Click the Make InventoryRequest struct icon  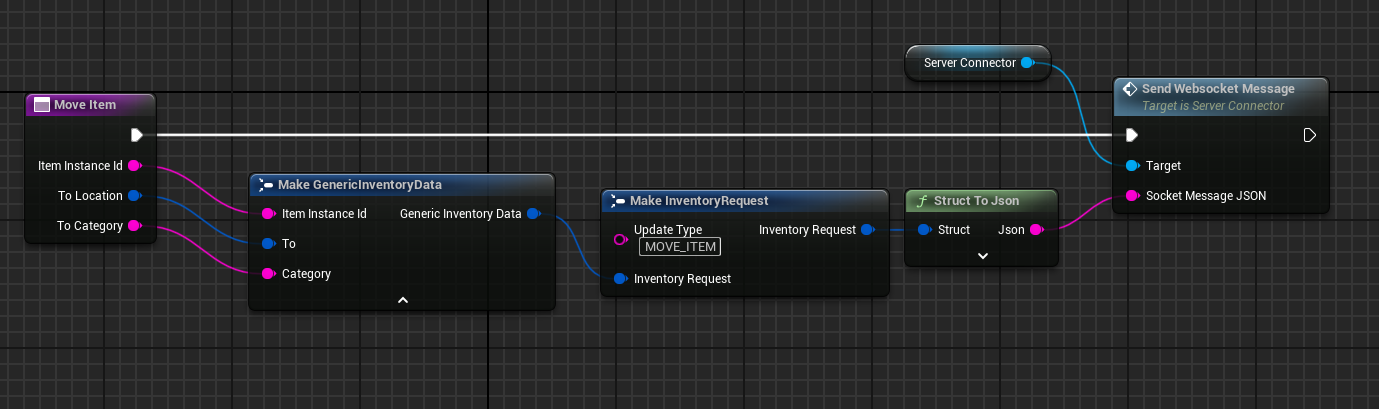pos(618,201)
